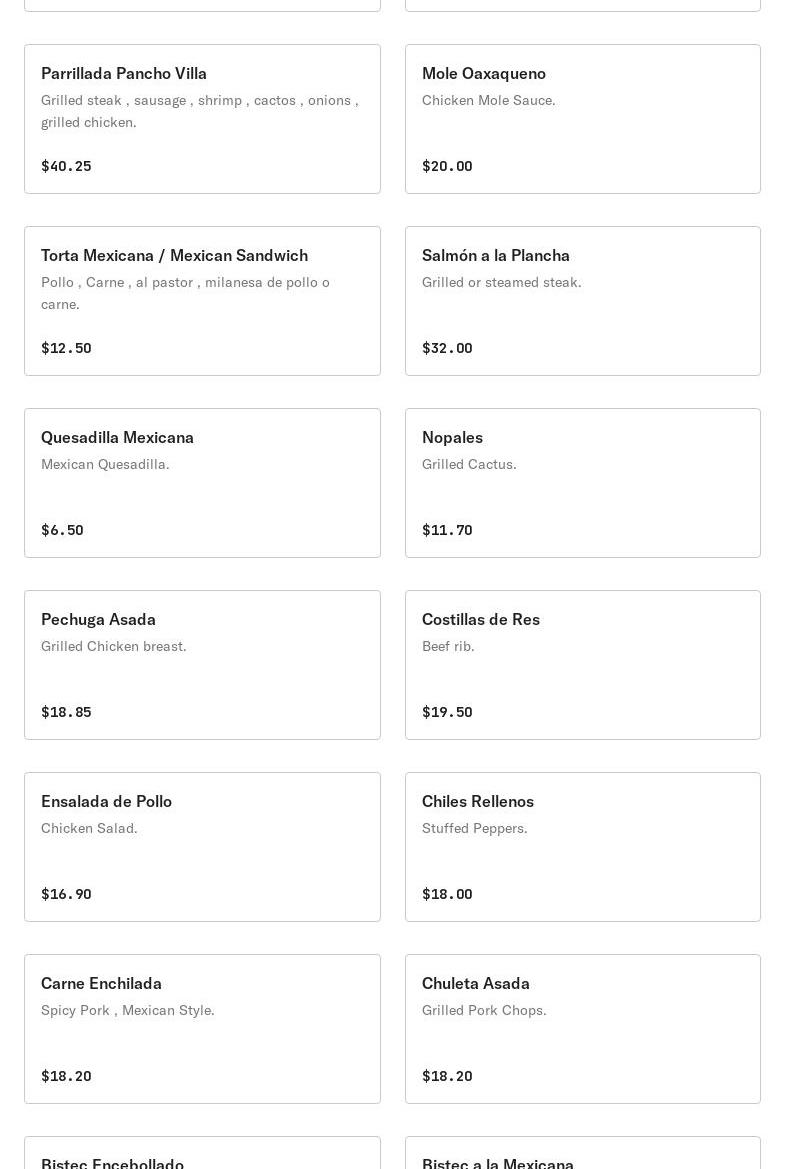Open the Bistec Encebollado item

click(202, 1155)
